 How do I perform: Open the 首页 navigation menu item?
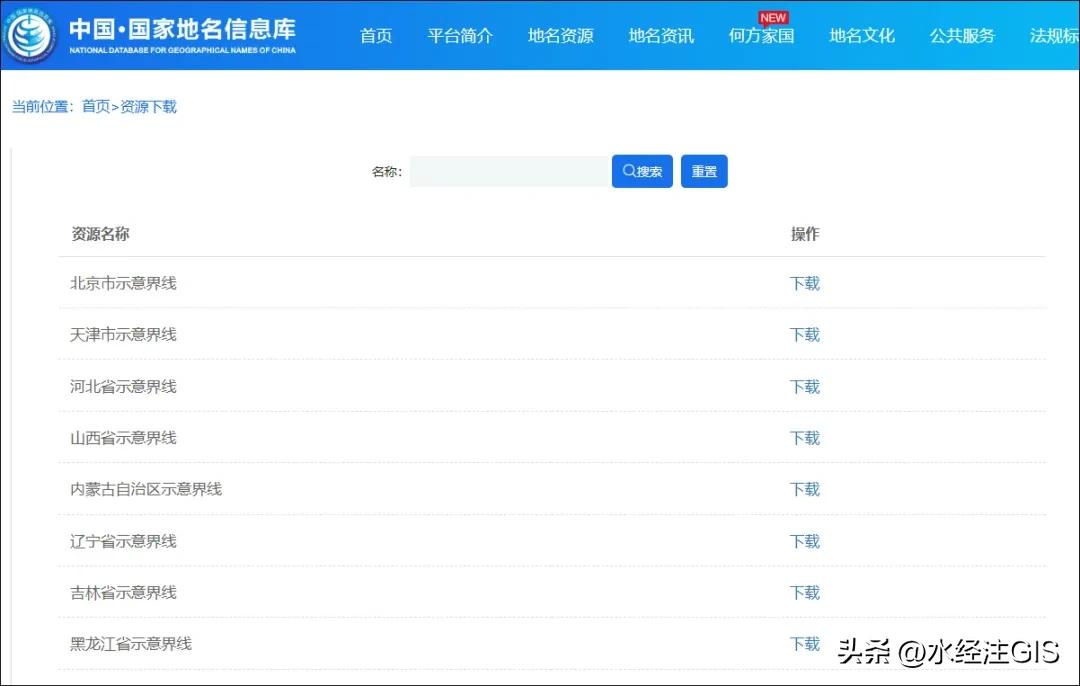click(376, 36)
